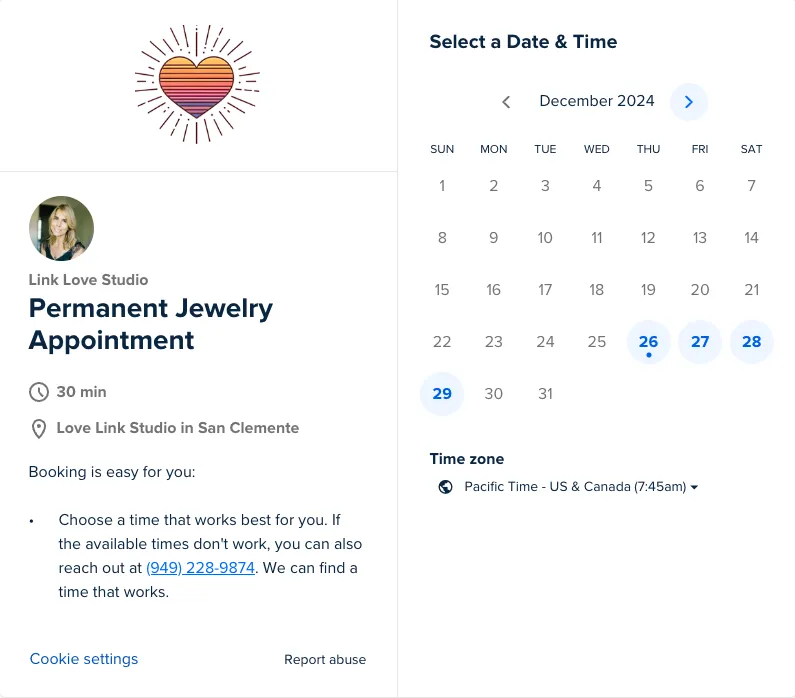Click the host profile photo
795x698 pixels.
[61, 229]
